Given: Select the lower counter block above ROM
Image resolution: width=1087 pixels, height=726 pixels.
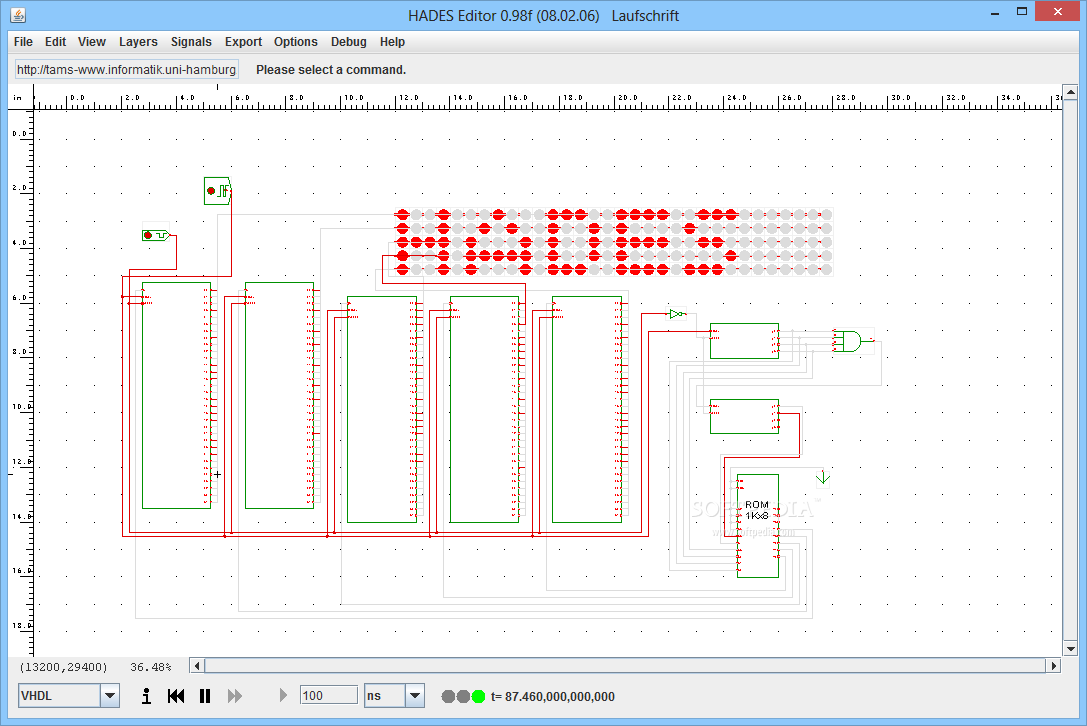Looking at the screenshot, I should tap(745, 416).
